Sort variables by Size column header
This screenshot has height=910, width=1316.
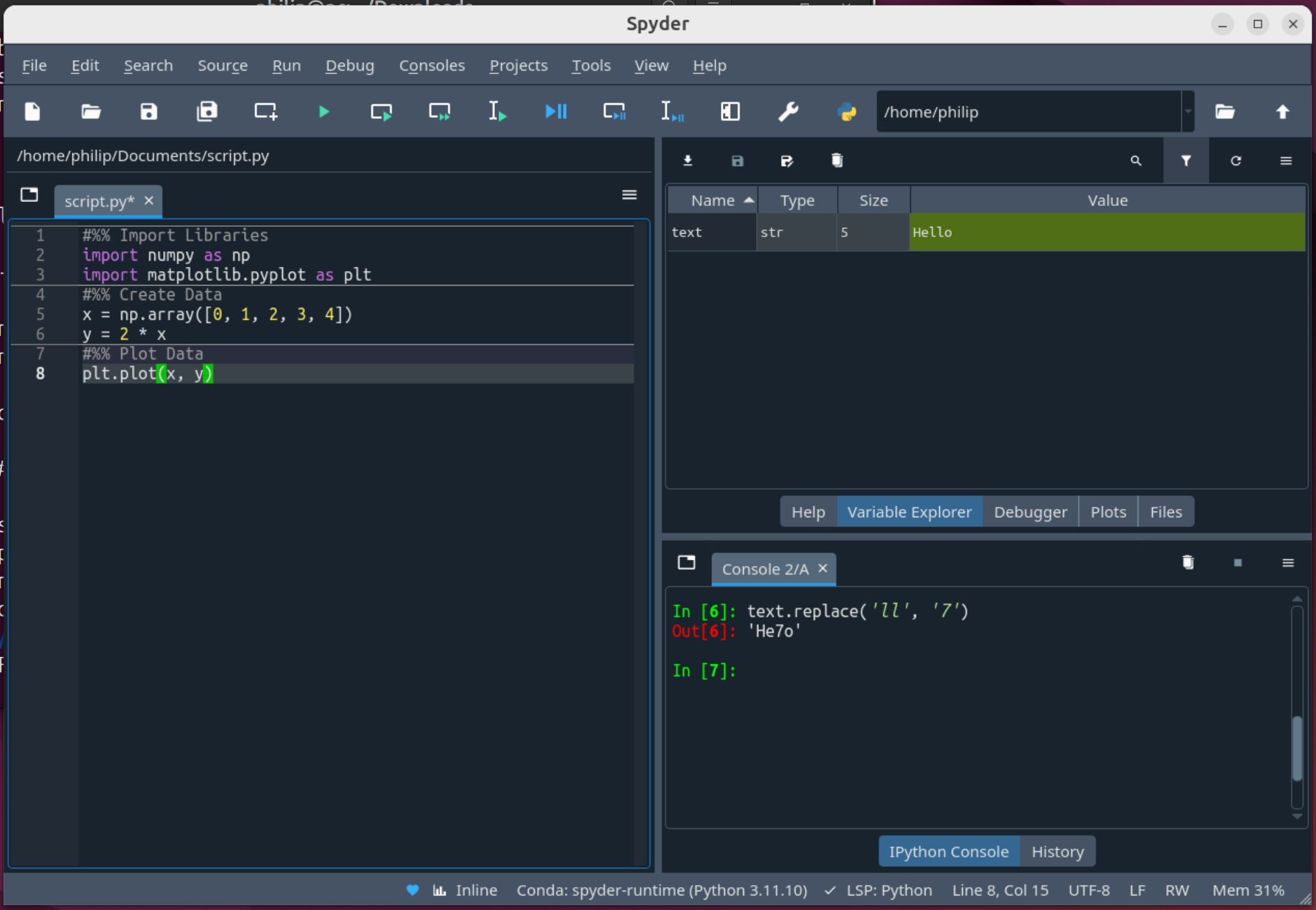(873, 200)
